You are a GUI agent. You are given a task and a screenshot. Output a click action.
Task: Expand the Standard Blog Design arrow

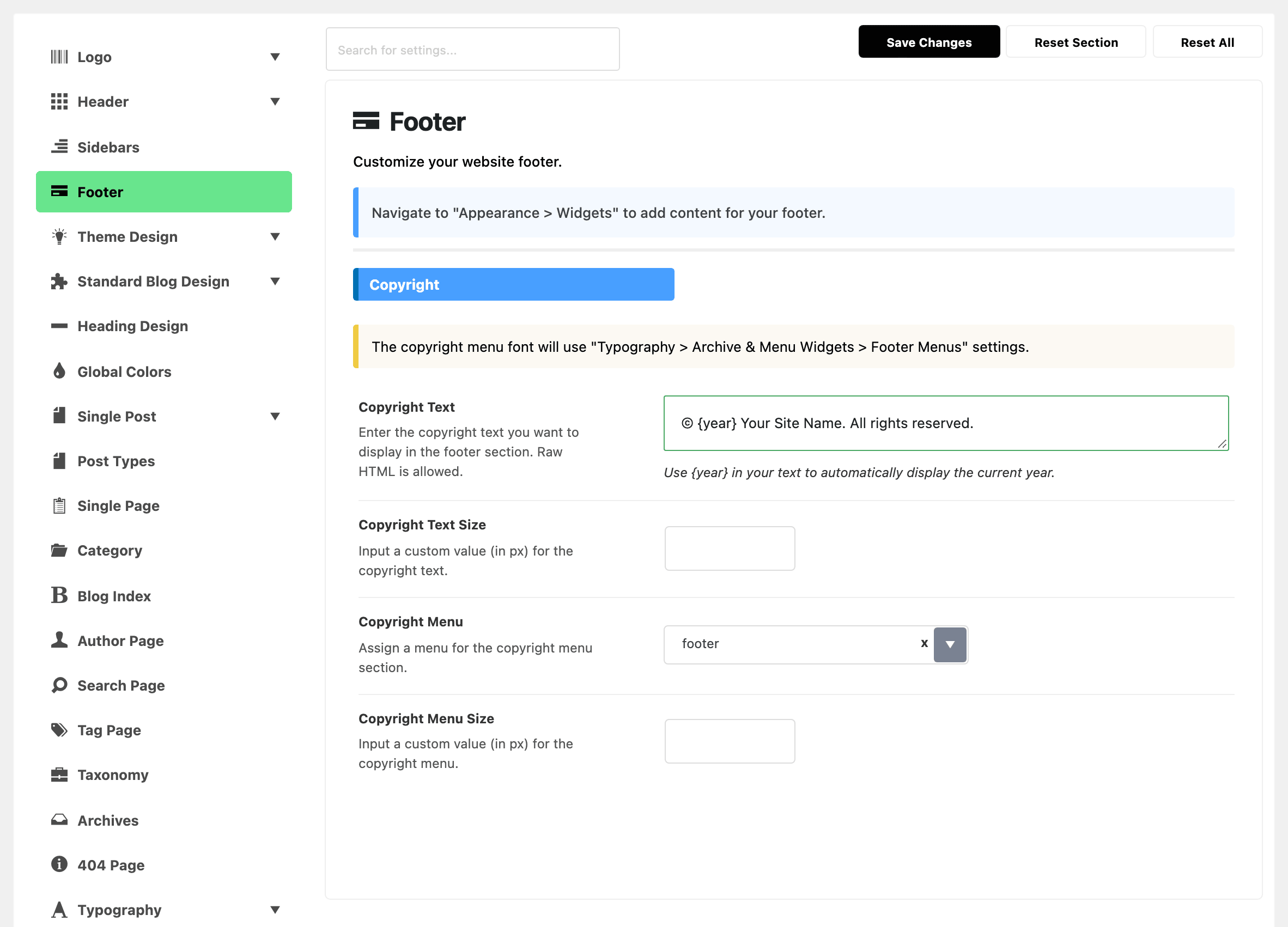pyautogui.click(x=275, y=282)
